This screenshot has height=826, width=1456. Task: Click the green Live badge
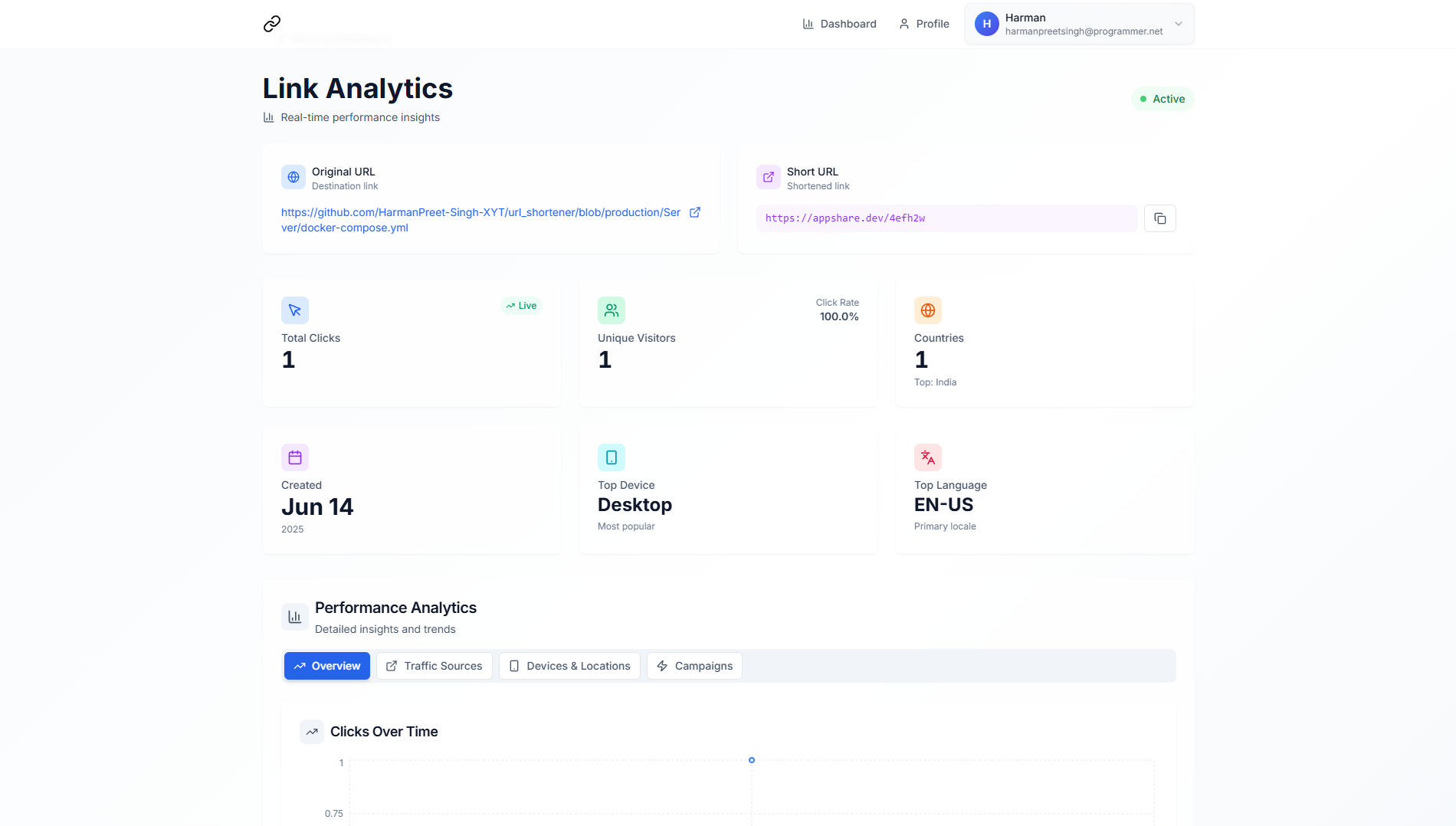click(x=521, y=306)
